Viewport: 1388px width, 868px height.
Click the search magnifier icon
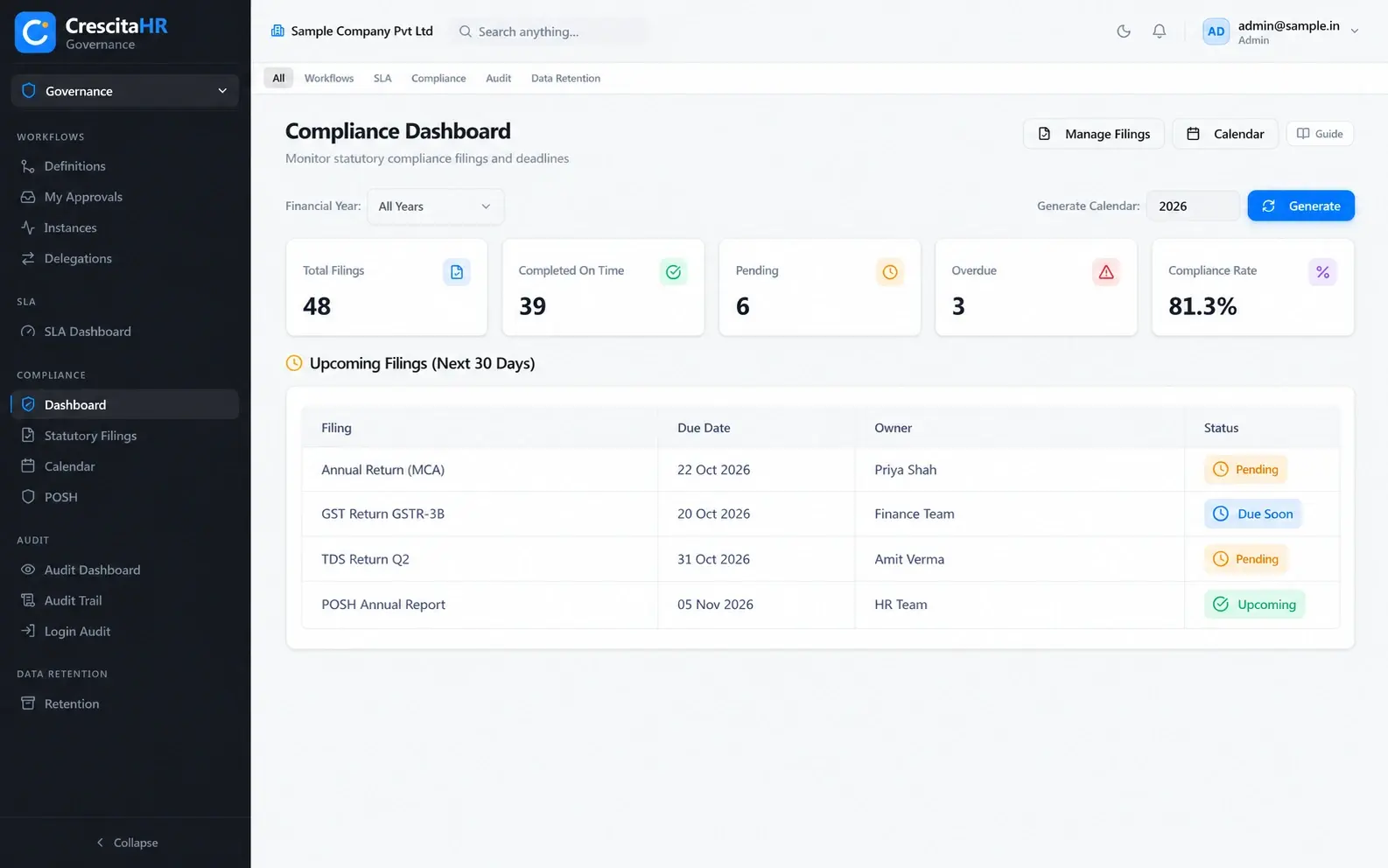click(466, 31)
